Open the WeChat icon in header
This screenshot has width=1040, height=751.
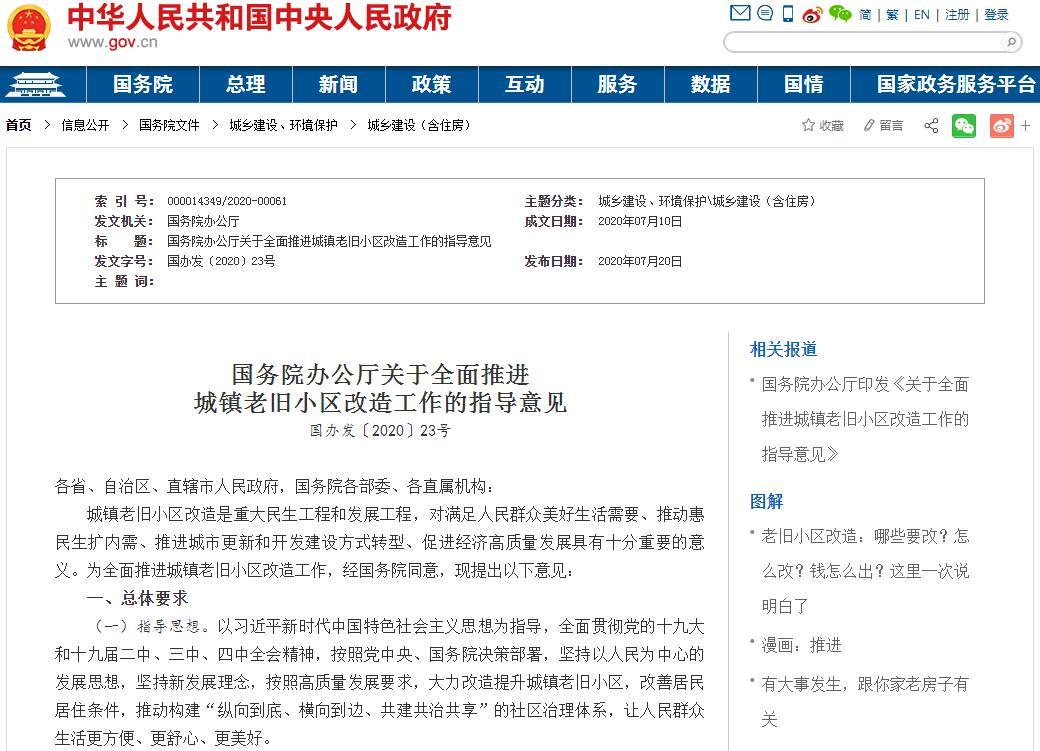[840, 13]
